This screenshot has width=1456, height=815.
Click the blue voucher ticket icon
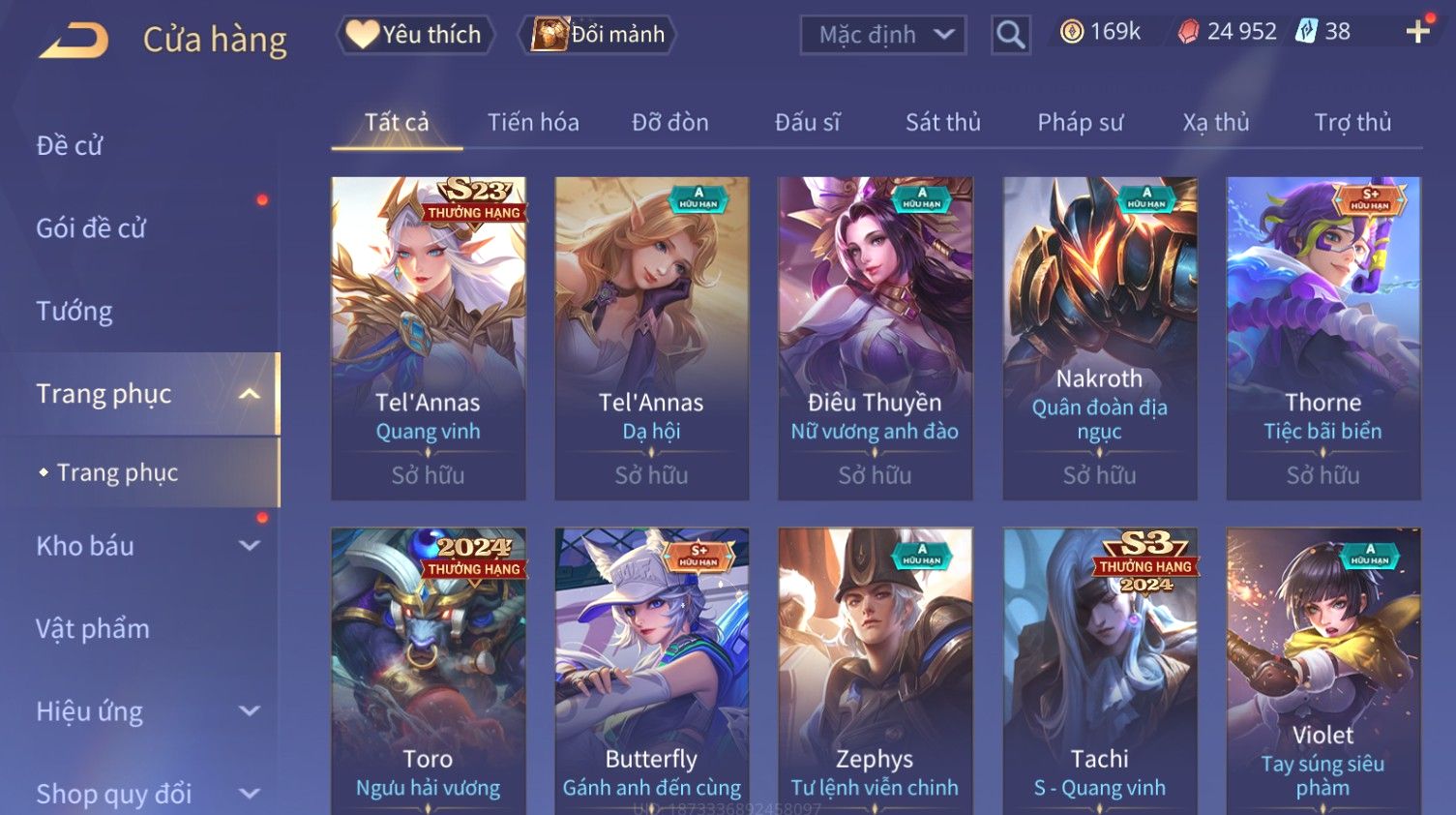1306,32
